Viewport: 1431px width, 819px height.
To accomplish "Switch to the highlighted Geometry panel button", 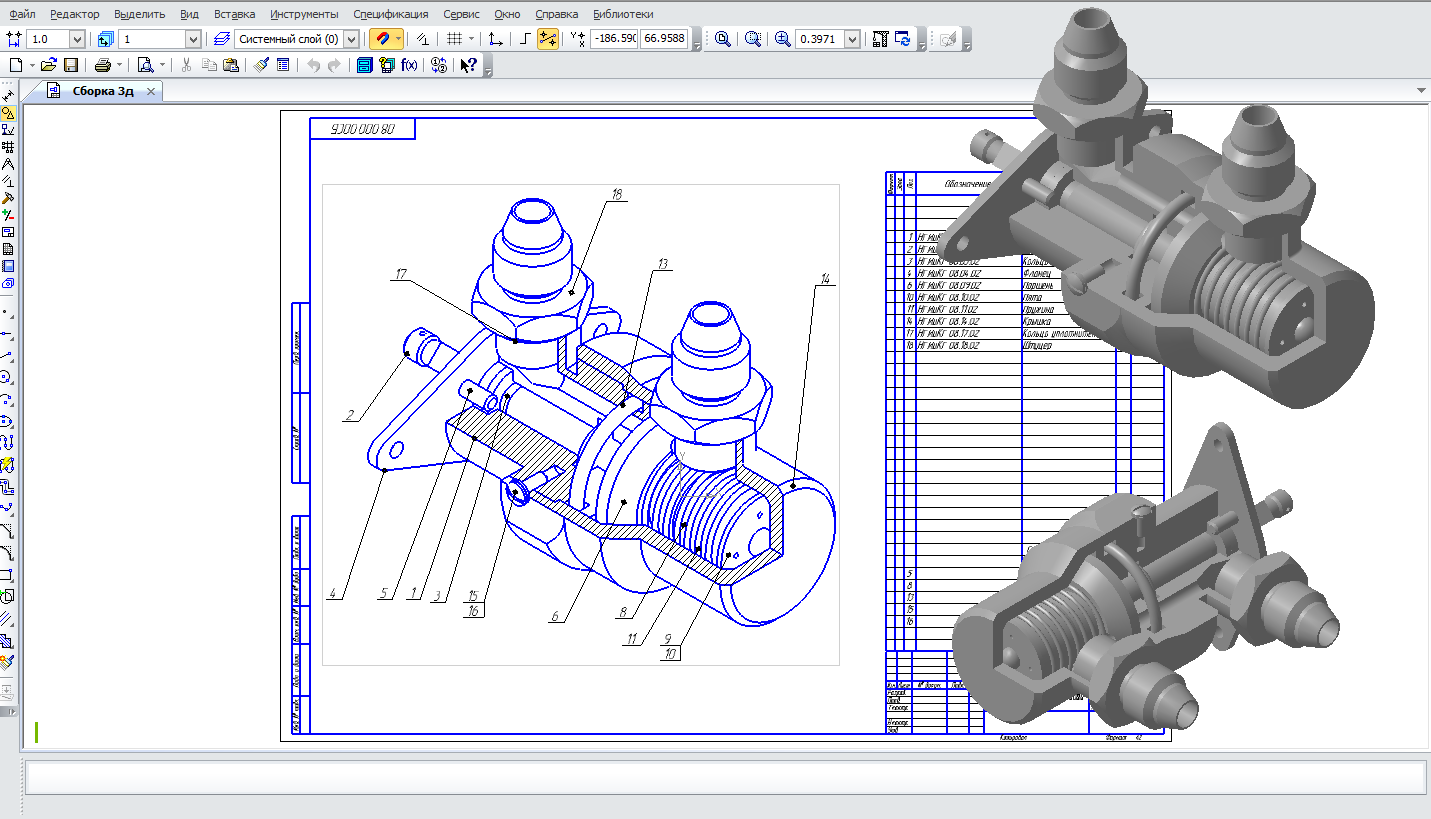I will tap(8, 113).
